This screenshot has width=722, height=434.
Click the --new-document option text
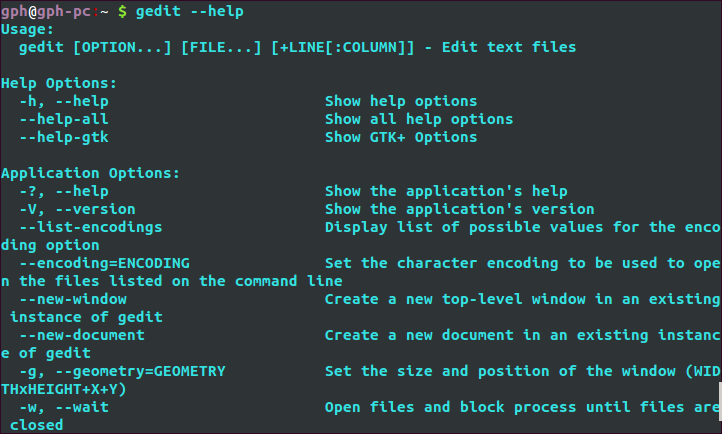pos(82,335)
